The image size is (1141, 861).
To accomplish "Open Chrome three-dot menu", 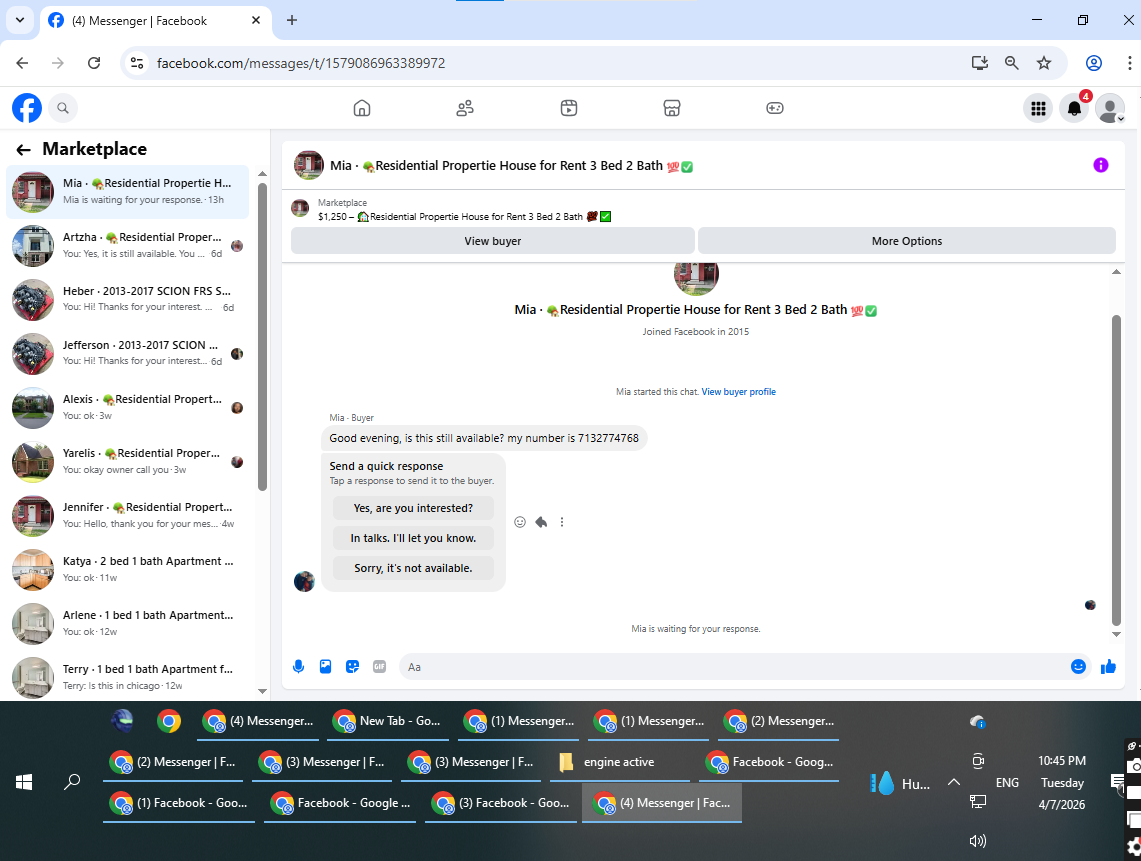I will 1129,63.
